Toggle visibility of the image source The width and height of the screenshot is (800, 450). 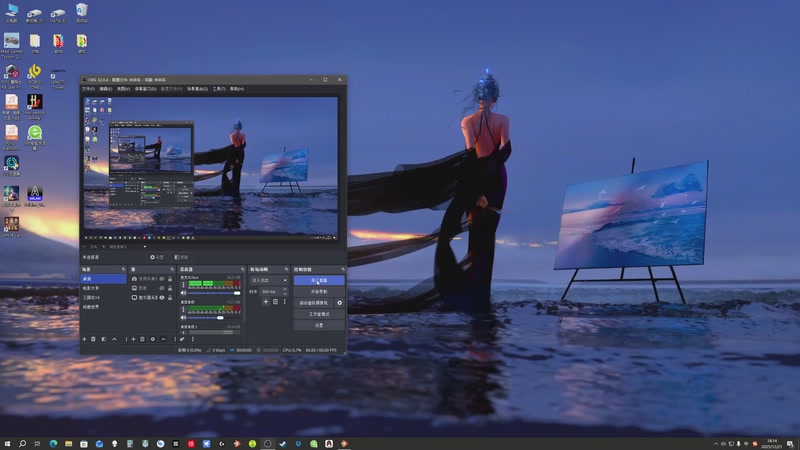coord(162,288)
